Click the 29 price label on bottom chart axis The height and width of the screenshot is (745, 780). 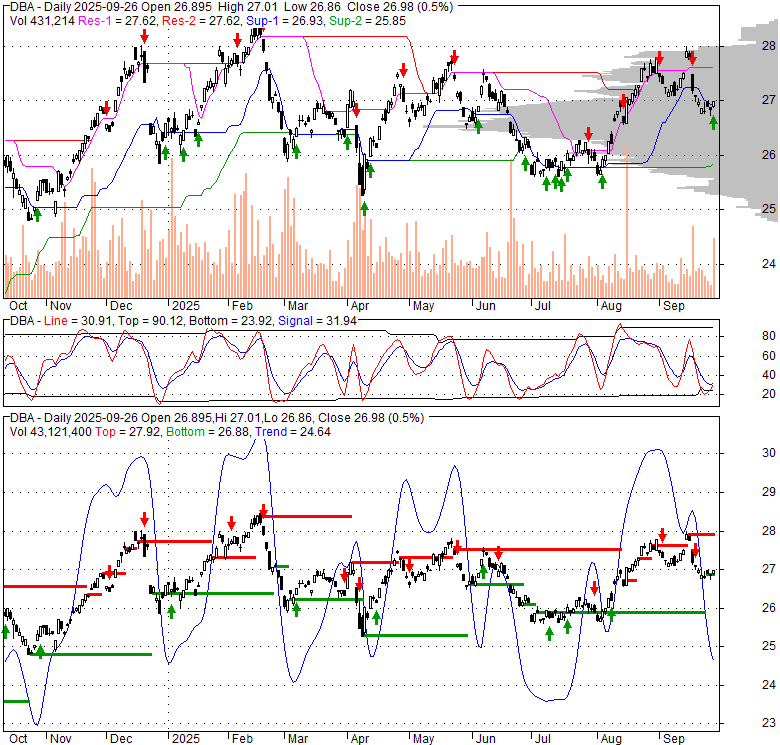769,492
